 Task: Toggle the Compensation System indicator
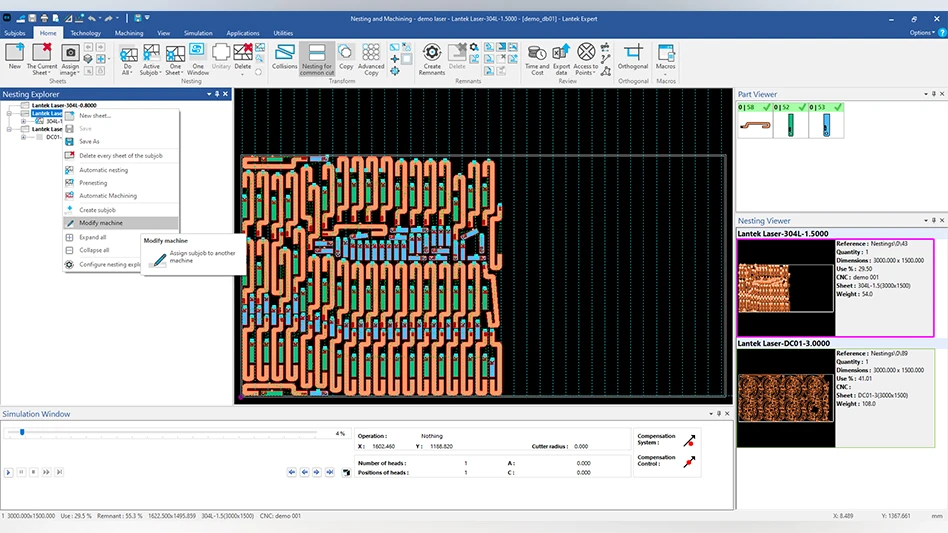click(x=689, y=439)
